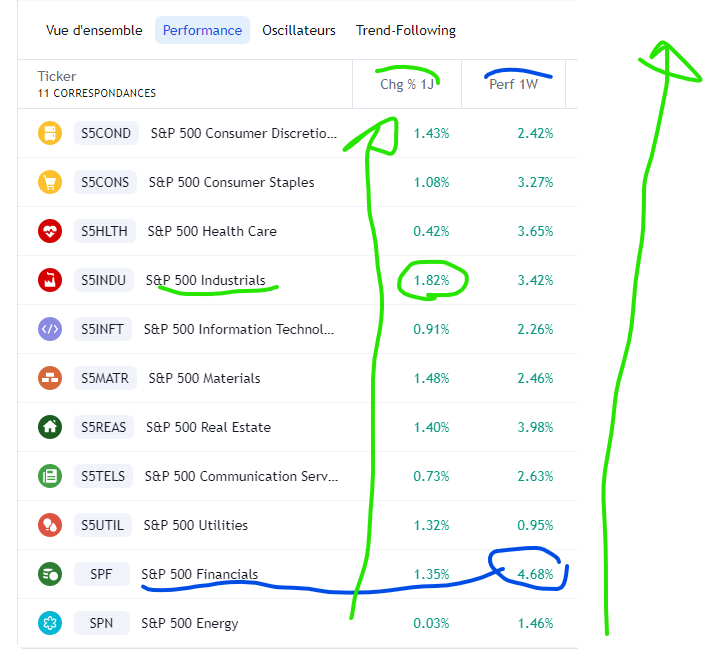The image size is (704, 657).
Task: Sort the Ticker column header
Action: [x=57, y=76]
